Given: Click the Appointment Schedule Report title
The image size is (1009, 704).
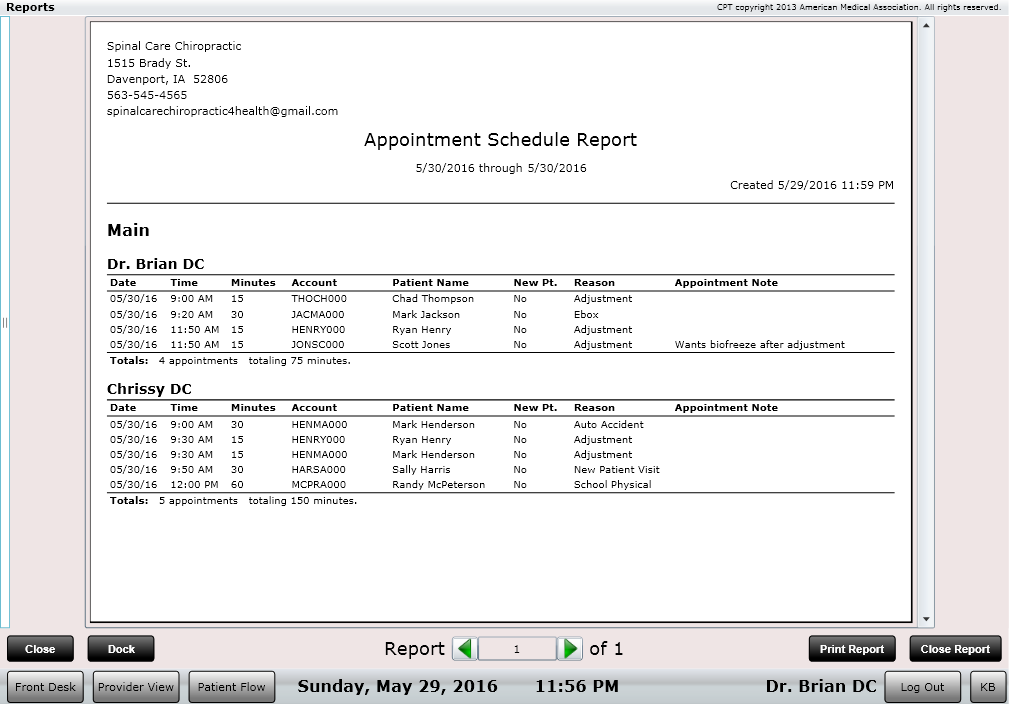Looking at the screenshot, I should click(x=500, y=140).
